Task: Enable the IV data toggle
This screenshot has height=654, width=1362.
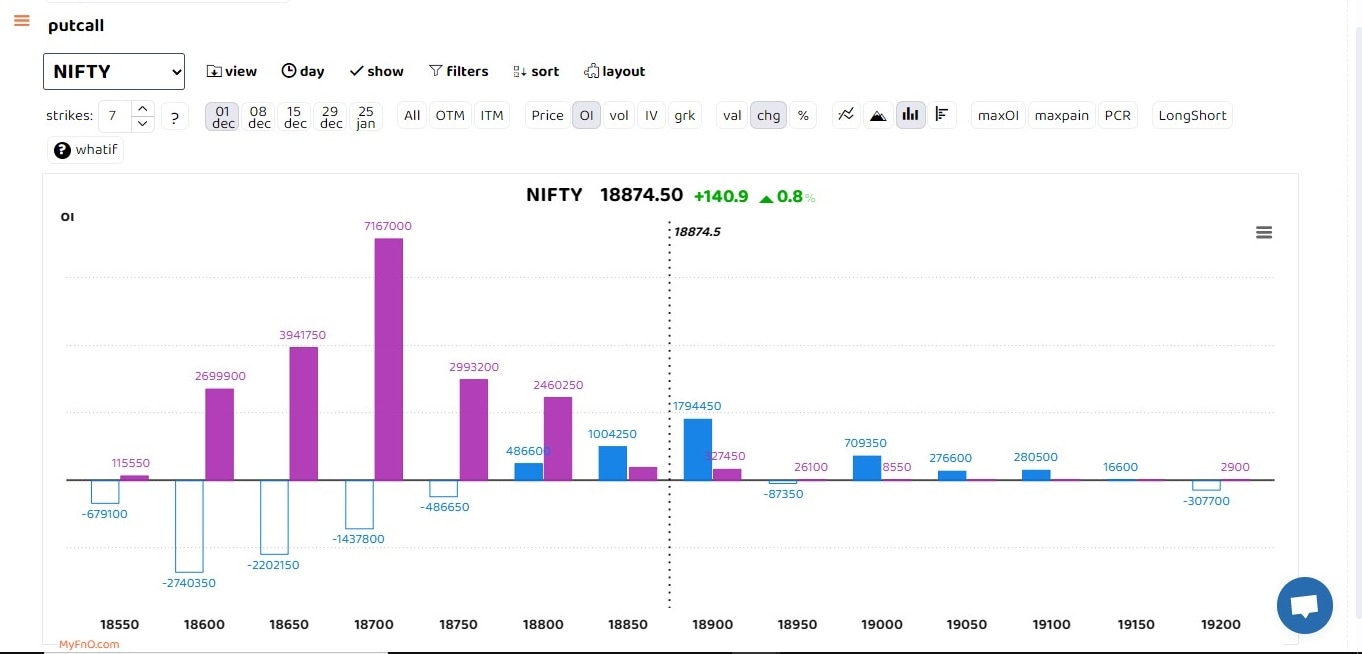Action: point(651,116)
